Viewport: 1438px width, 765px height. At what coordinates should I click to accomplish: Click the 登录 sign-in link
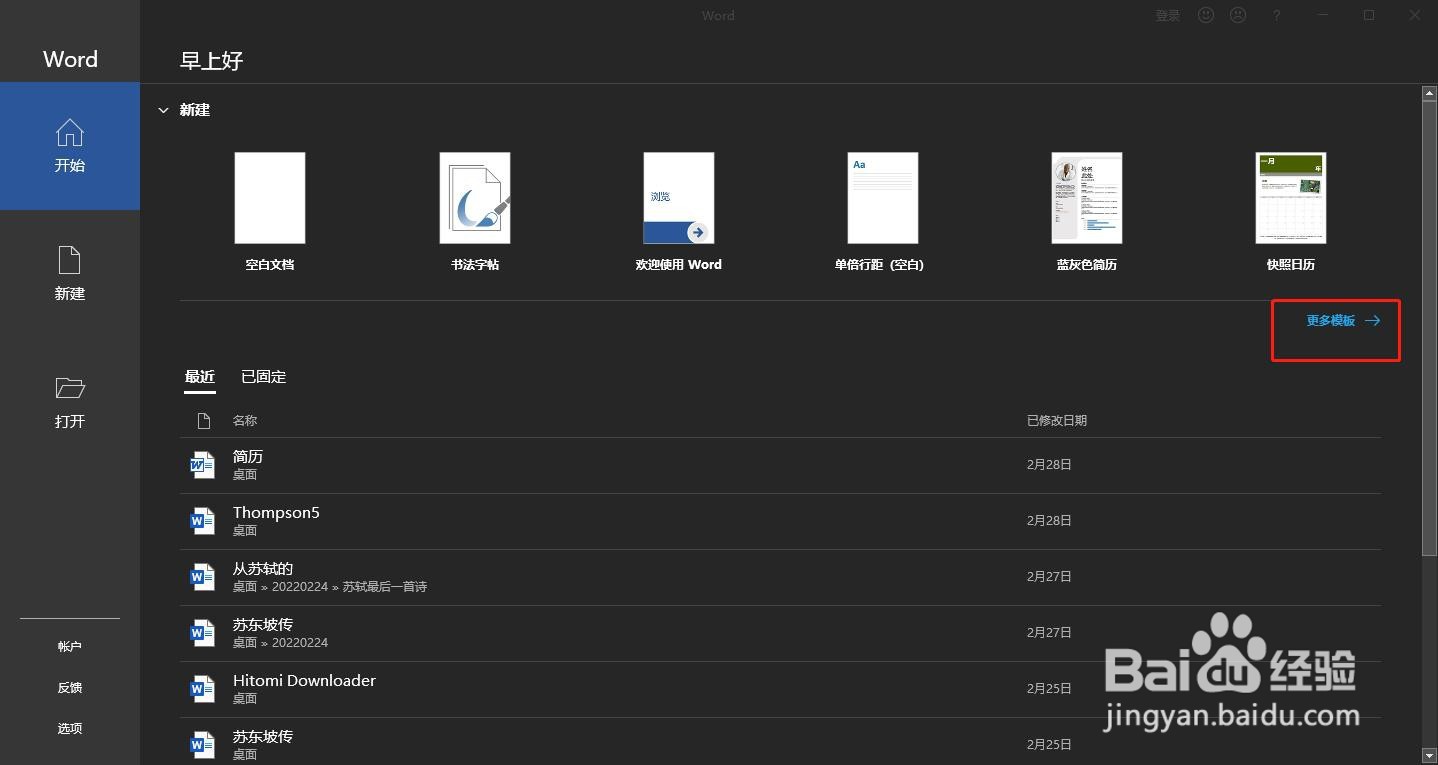(1168, 15)
